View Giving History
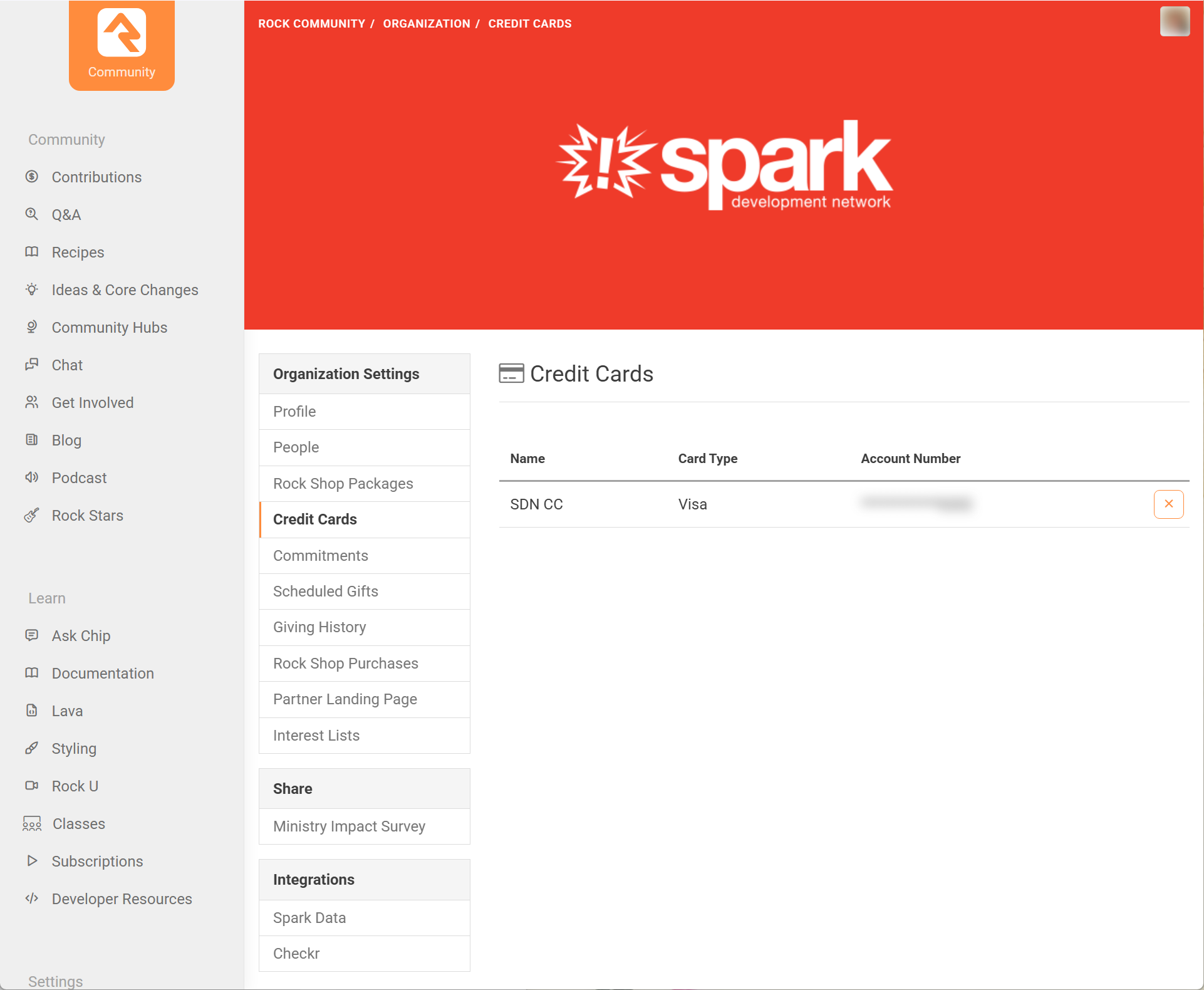This screenshot has width=1204, height=990. click(x=365, y=627)
